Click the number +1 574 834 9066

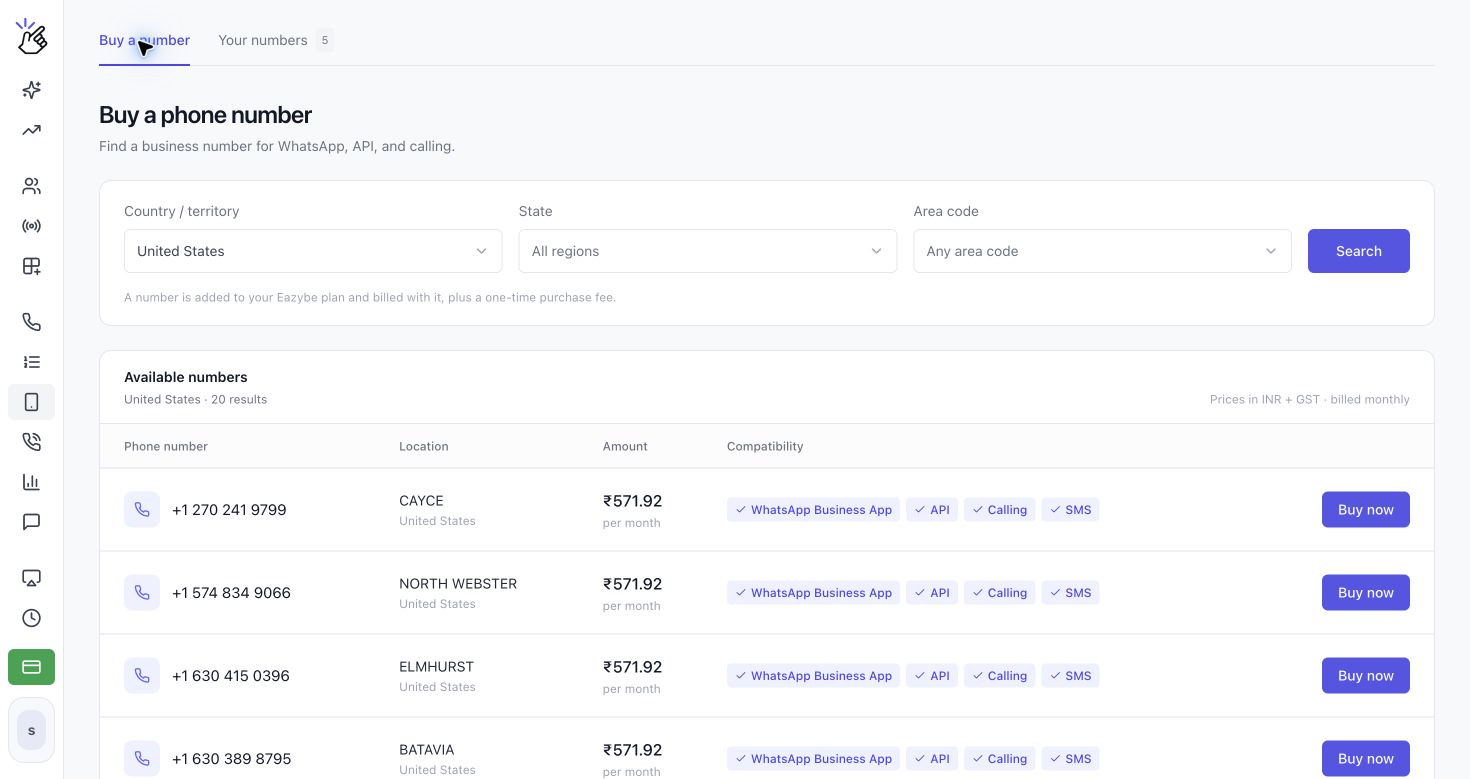pos(231,593)
